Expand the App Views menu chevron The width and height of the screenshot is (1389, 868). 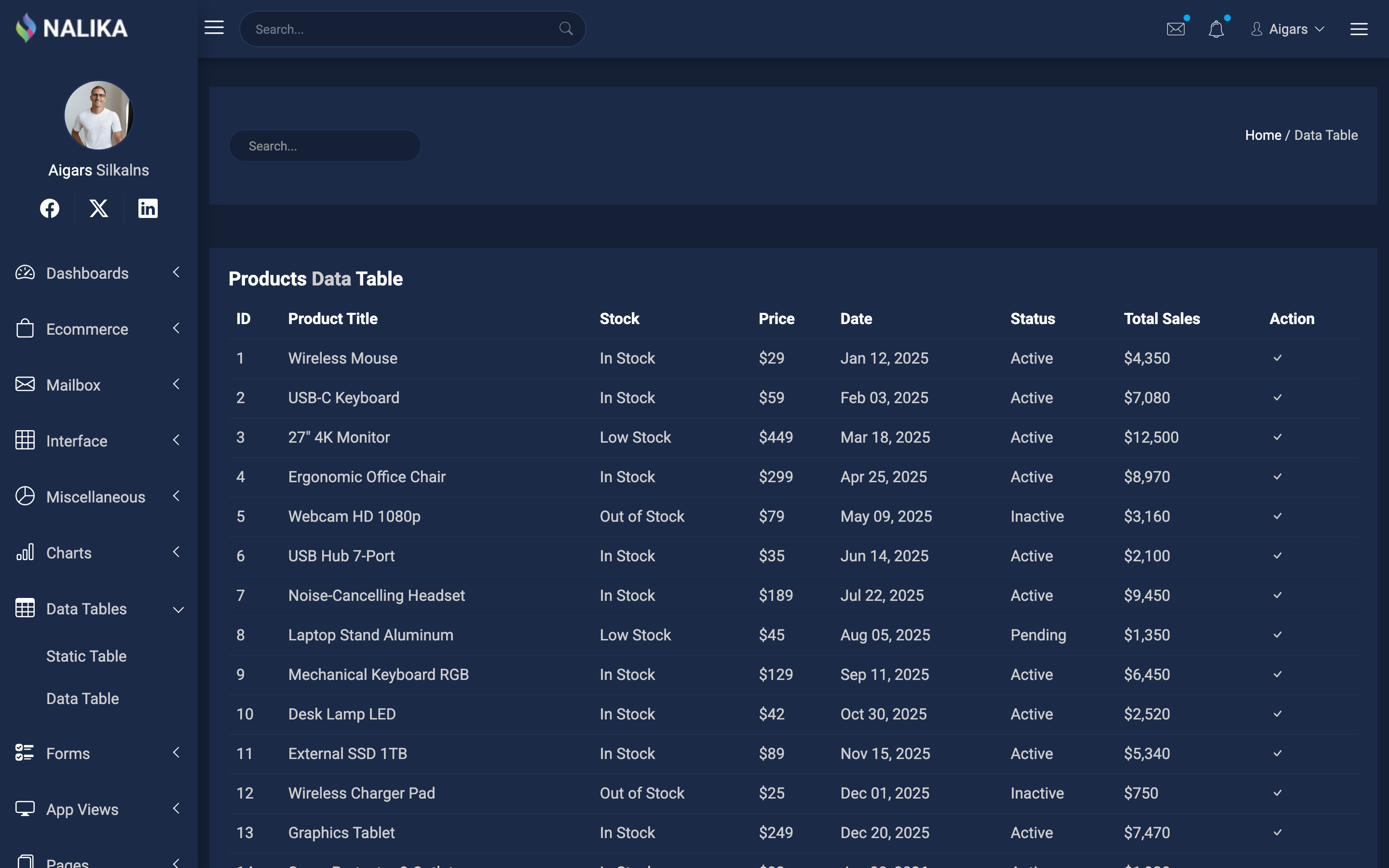pyautogui.click(x=176, y=808)
